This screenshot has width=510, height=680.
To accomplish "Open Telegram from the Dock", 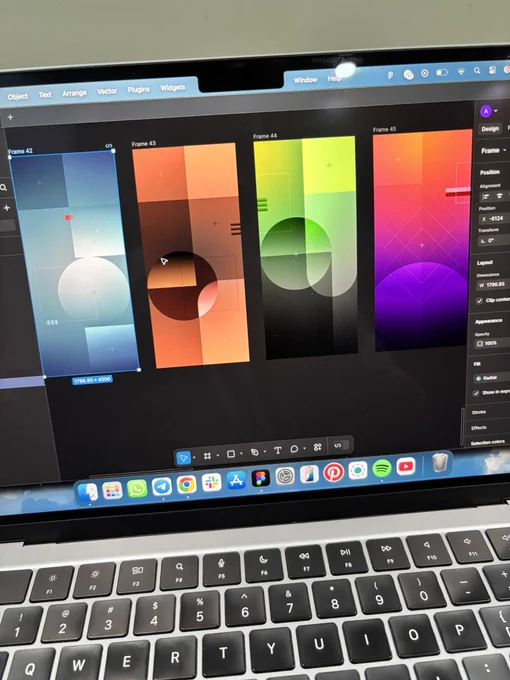I will (x=162, y=487).
